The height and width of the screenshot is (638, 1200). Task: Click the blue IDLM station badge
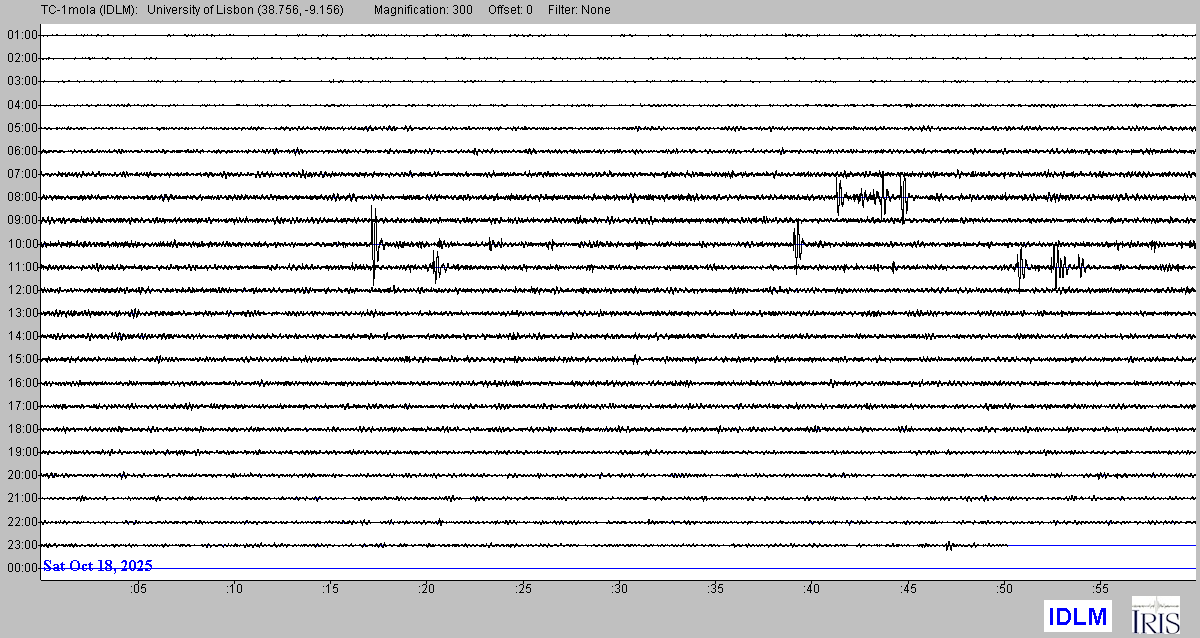pyautogui.click(x=1076, y=616)
